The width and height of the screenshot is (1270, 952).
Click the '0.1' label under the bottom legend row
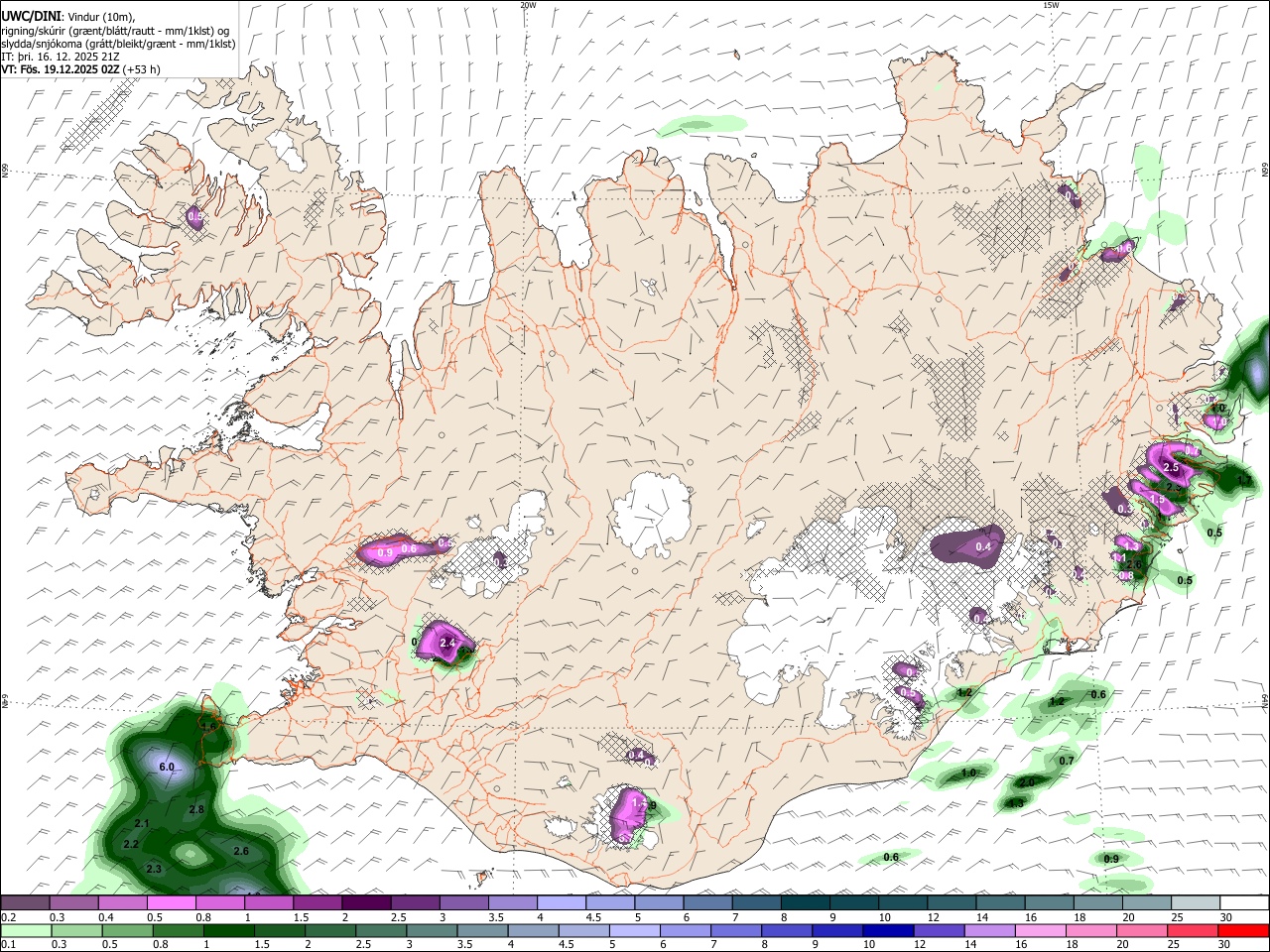tap(8, 944)
